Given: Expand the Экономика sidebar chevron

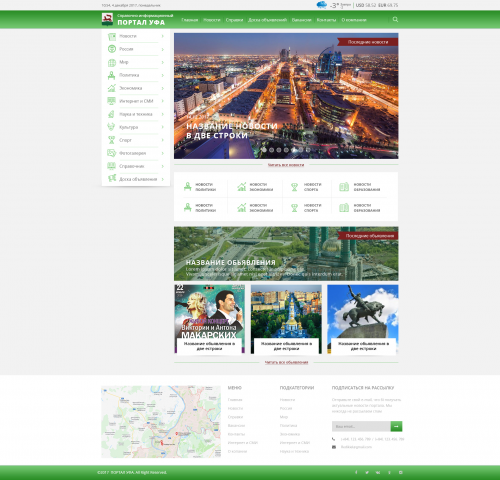Looking at the screenshot, I should pyautogui.click(x=163, y=88).
